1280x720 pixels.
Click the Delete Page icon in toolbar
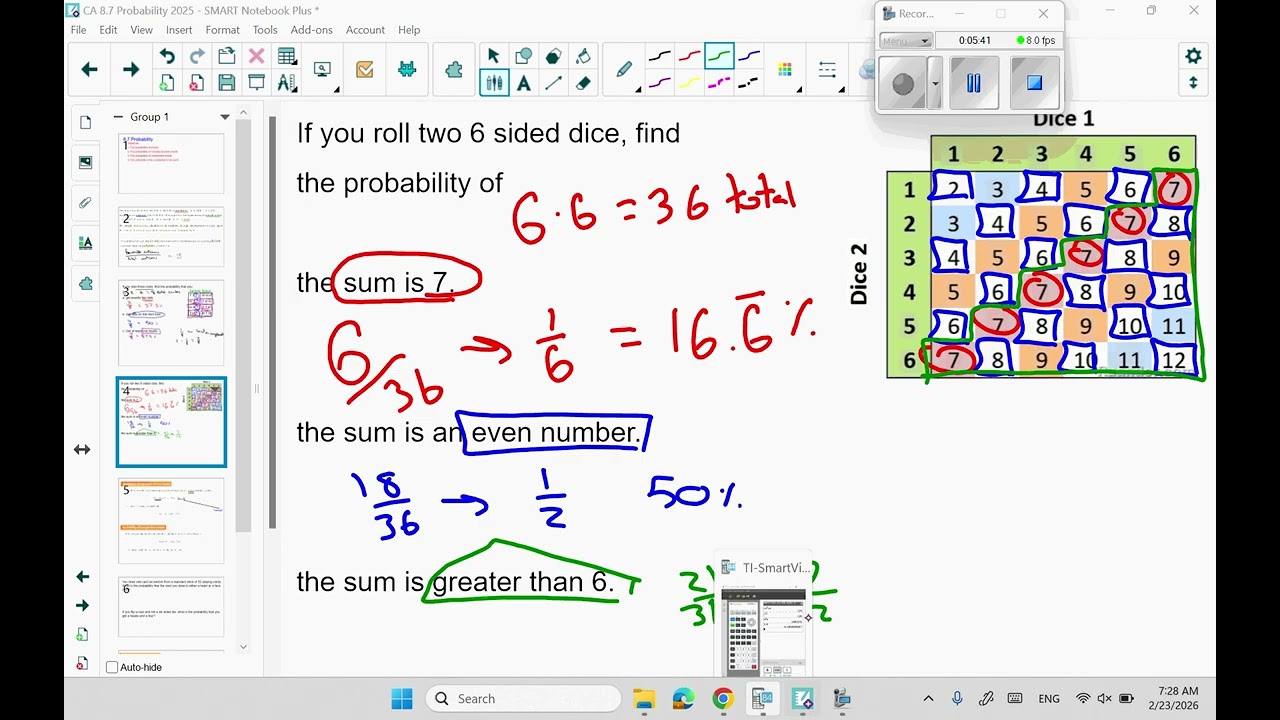coord(197,83)
